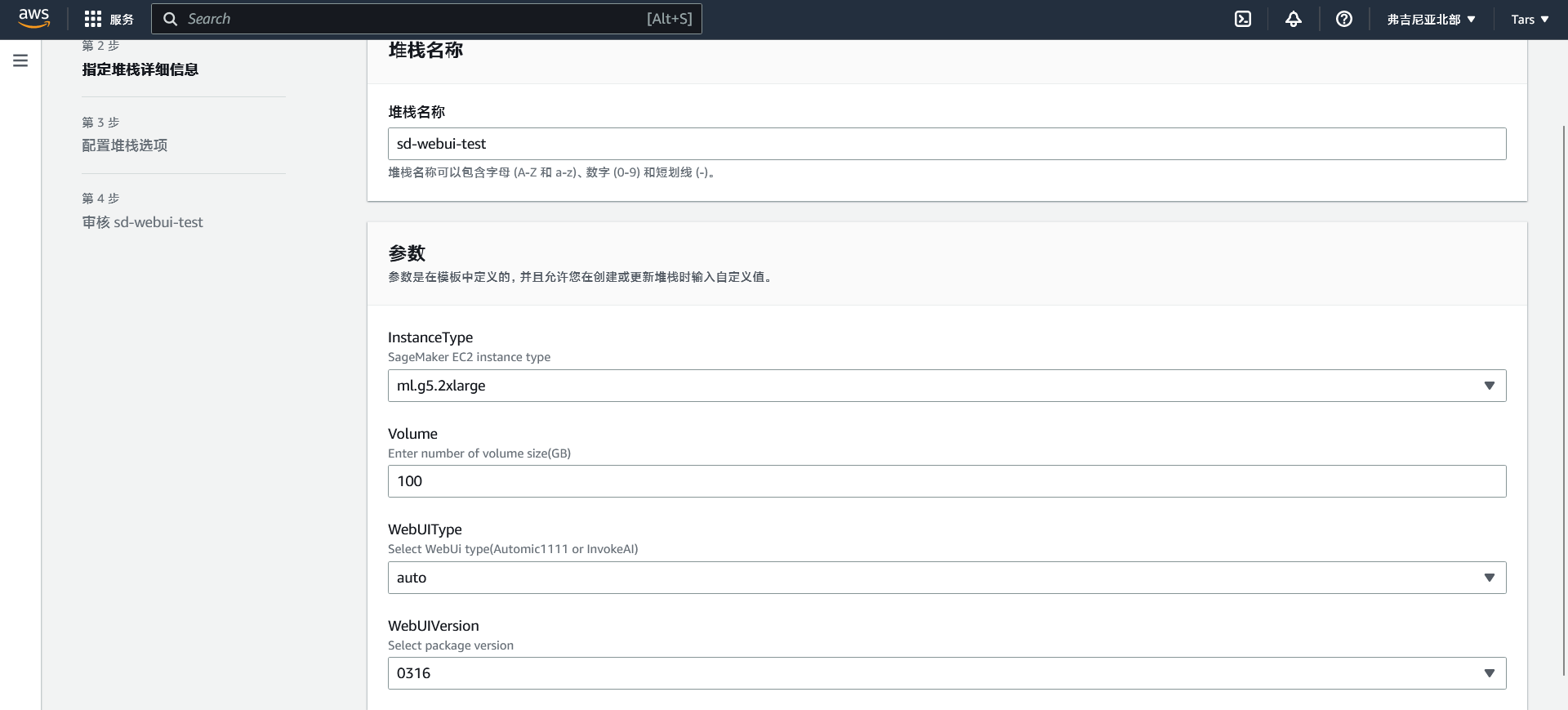Toggle the left hamburger navigation menu
The width and height of the screenshot is (1568, 710).
tap(20, 60)
